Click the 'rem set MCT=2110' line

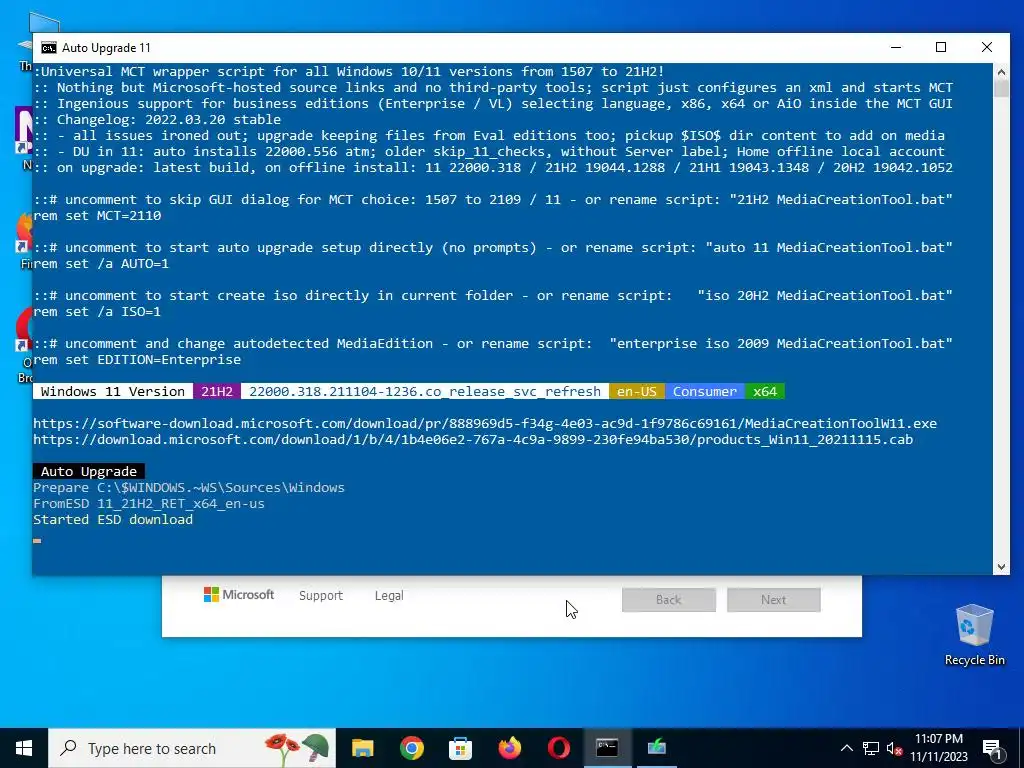pyautogui.click(x=97, y=216)
